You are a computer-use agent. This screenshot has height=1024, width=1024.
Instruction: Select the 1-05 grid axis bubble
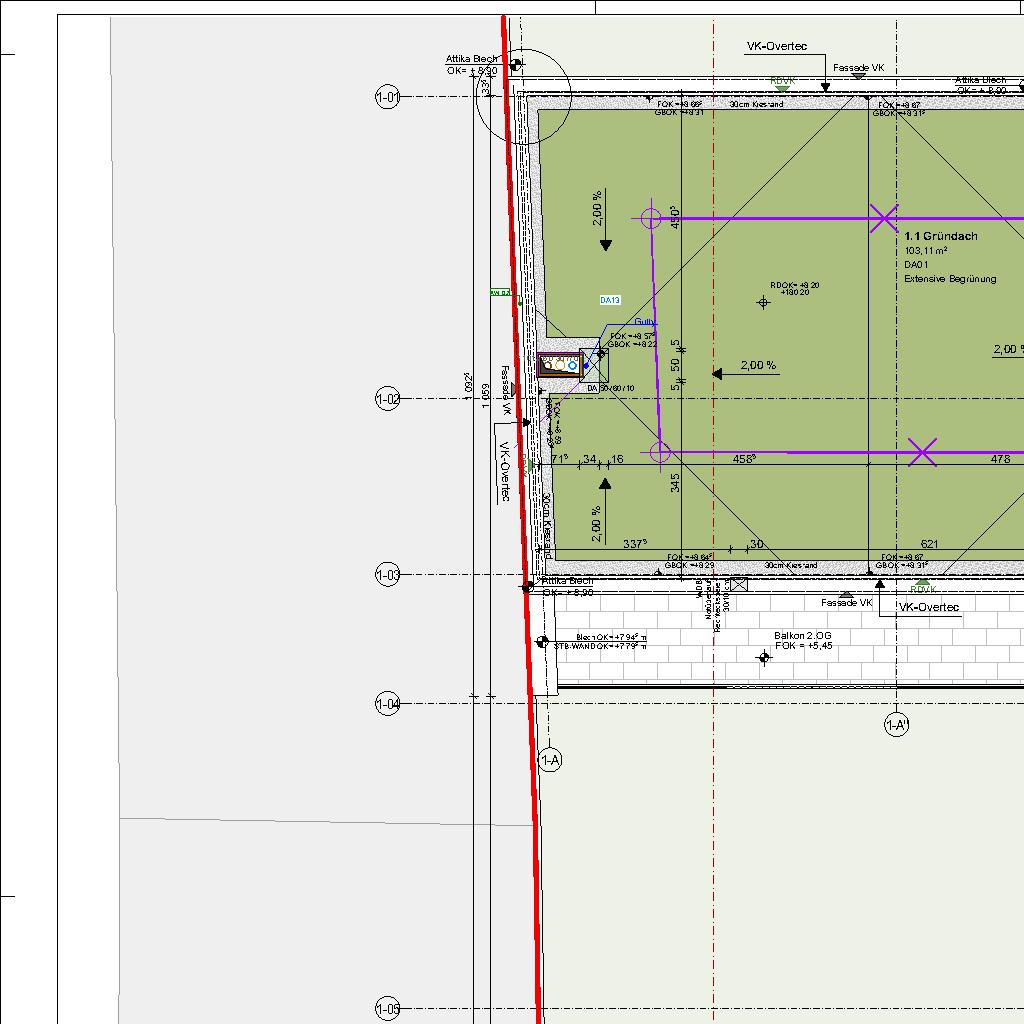pos(387,1009)
